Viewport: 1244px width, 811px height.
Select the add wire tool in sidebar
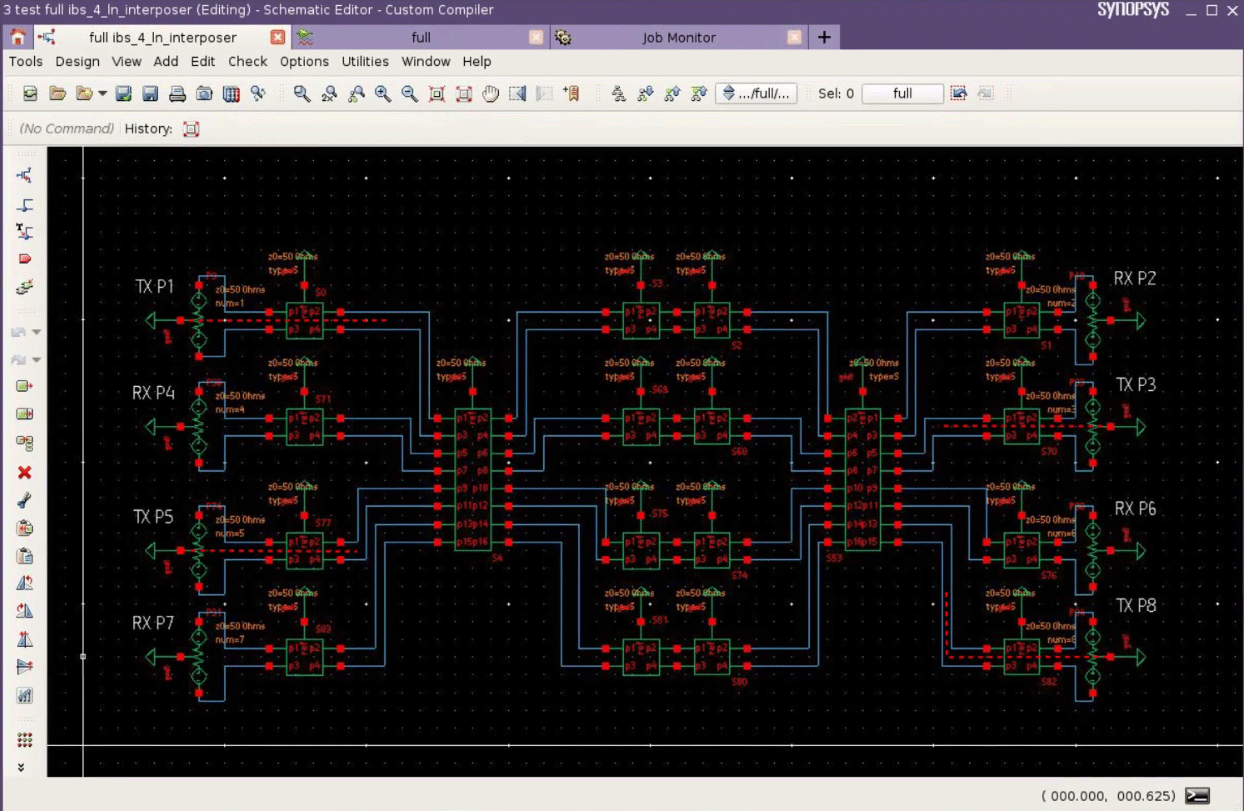pos(25,204)
